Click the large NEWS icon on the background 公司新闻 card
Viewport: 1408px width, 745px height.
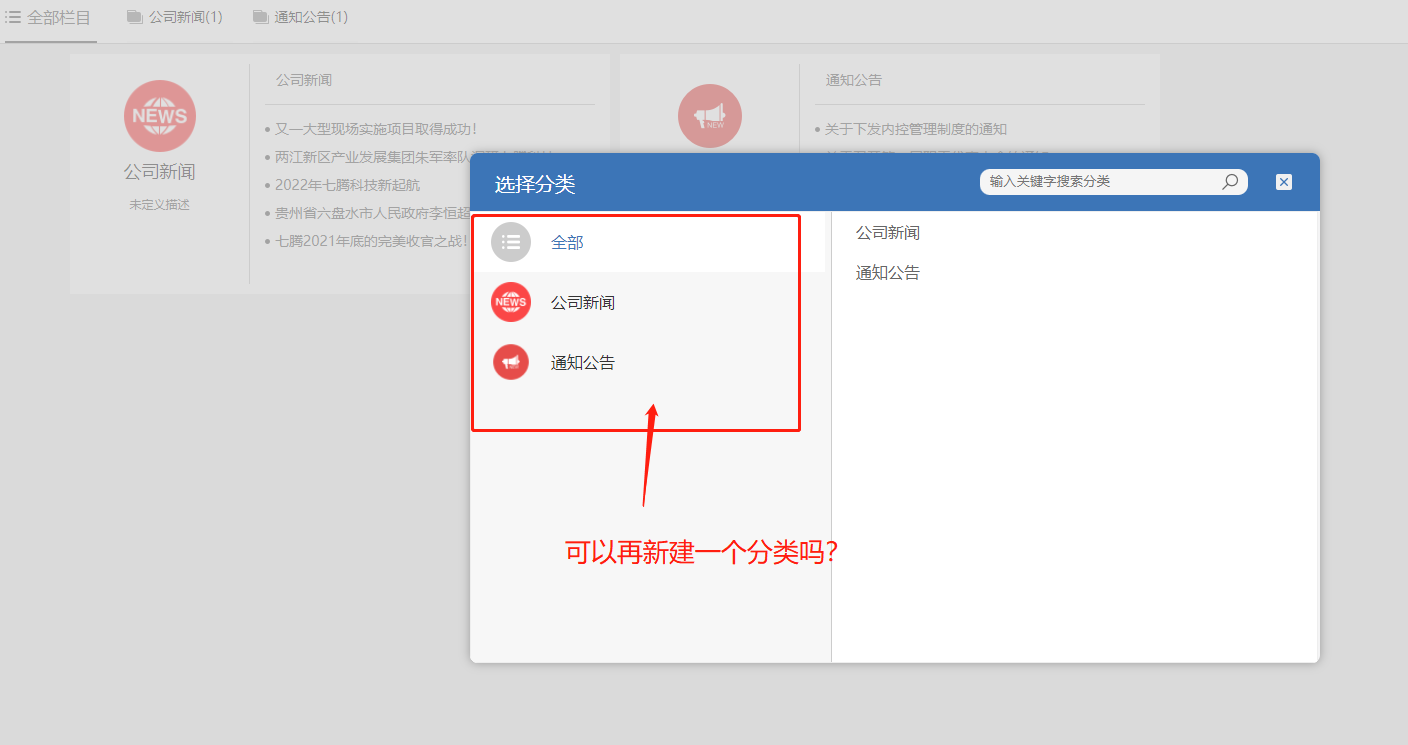tap(160, 116)
